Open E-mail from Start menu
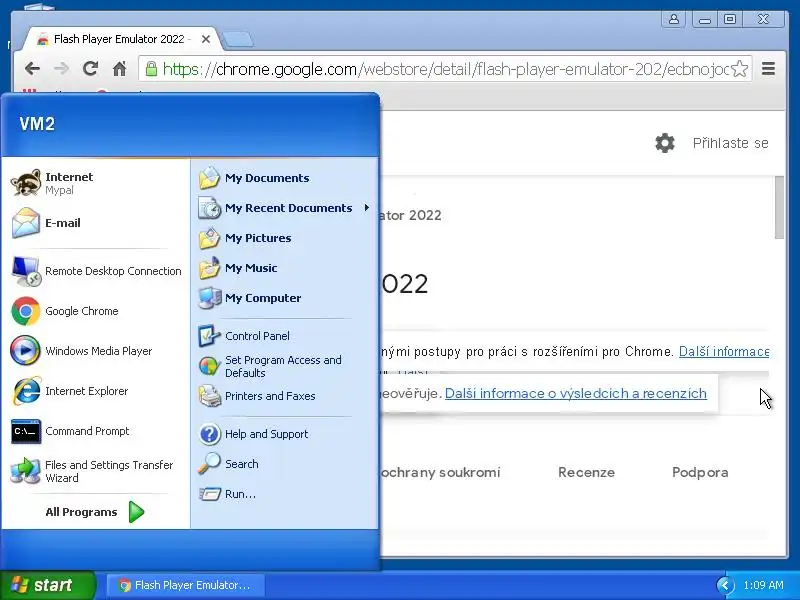Viewport: 800px width, 600px height. 96,223
